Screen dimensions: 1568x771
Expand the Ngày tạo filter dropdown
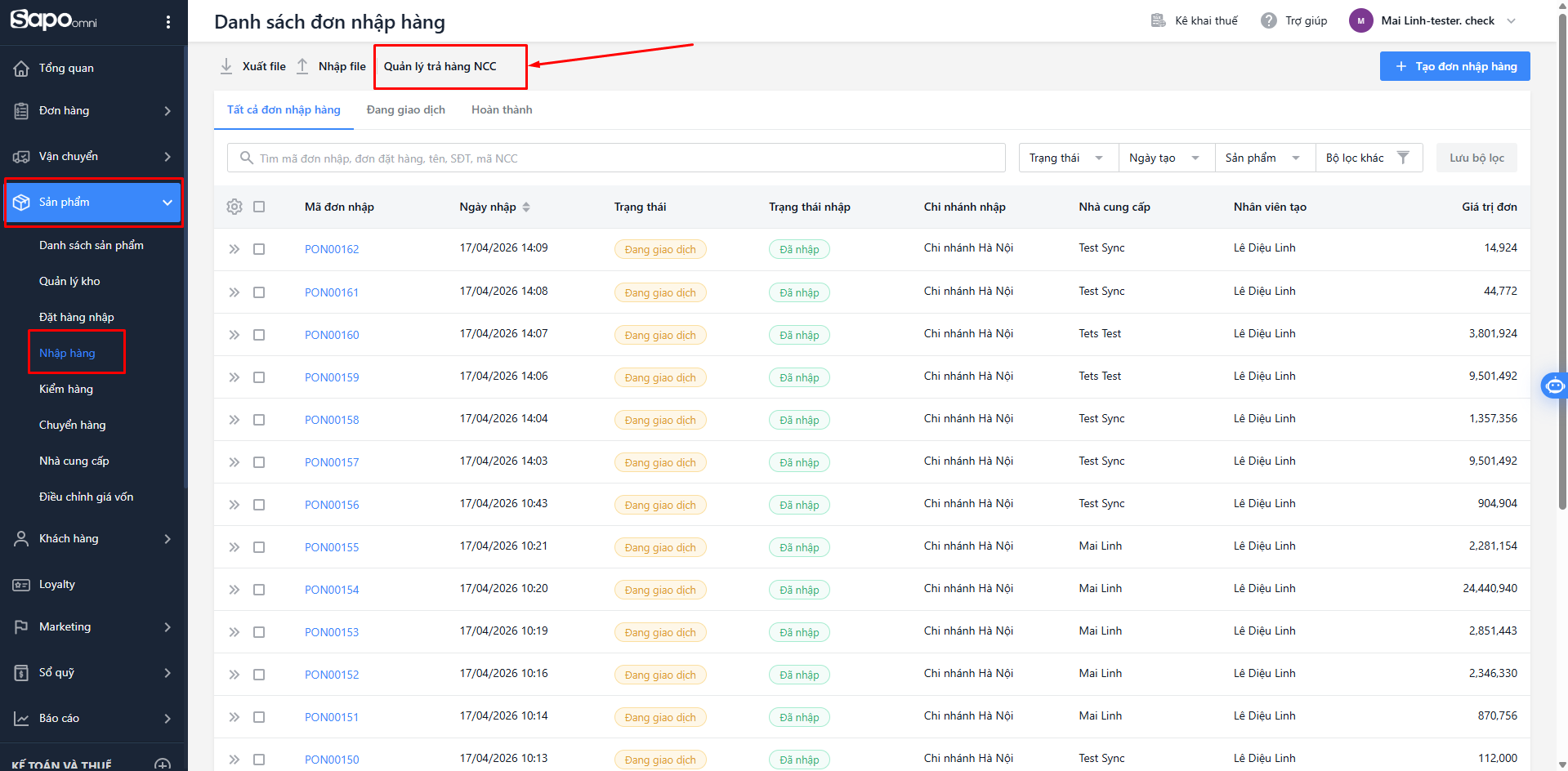tap(1164, 158)
